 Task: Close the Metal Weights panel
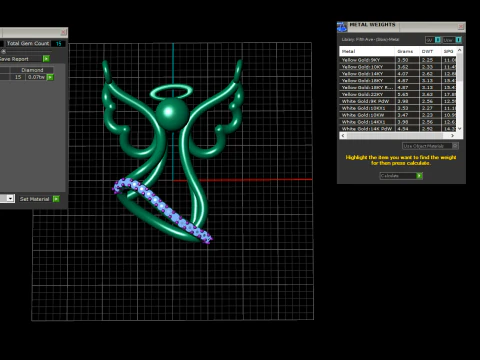click(461, 27)
